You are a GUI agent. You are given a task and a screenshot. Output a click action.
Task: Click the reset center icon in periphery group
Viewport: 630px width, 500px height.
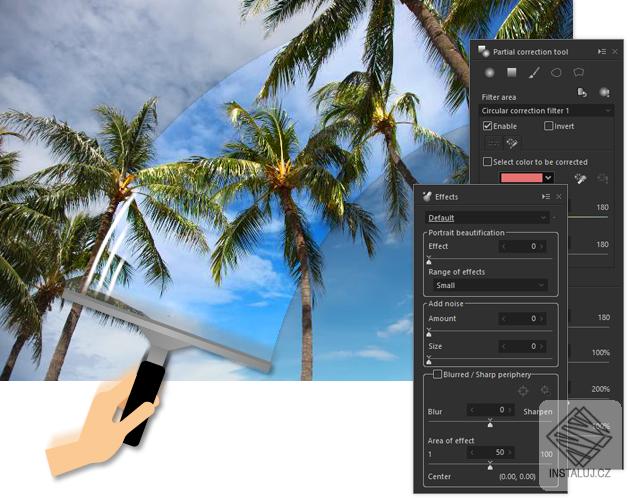[545, 390]
